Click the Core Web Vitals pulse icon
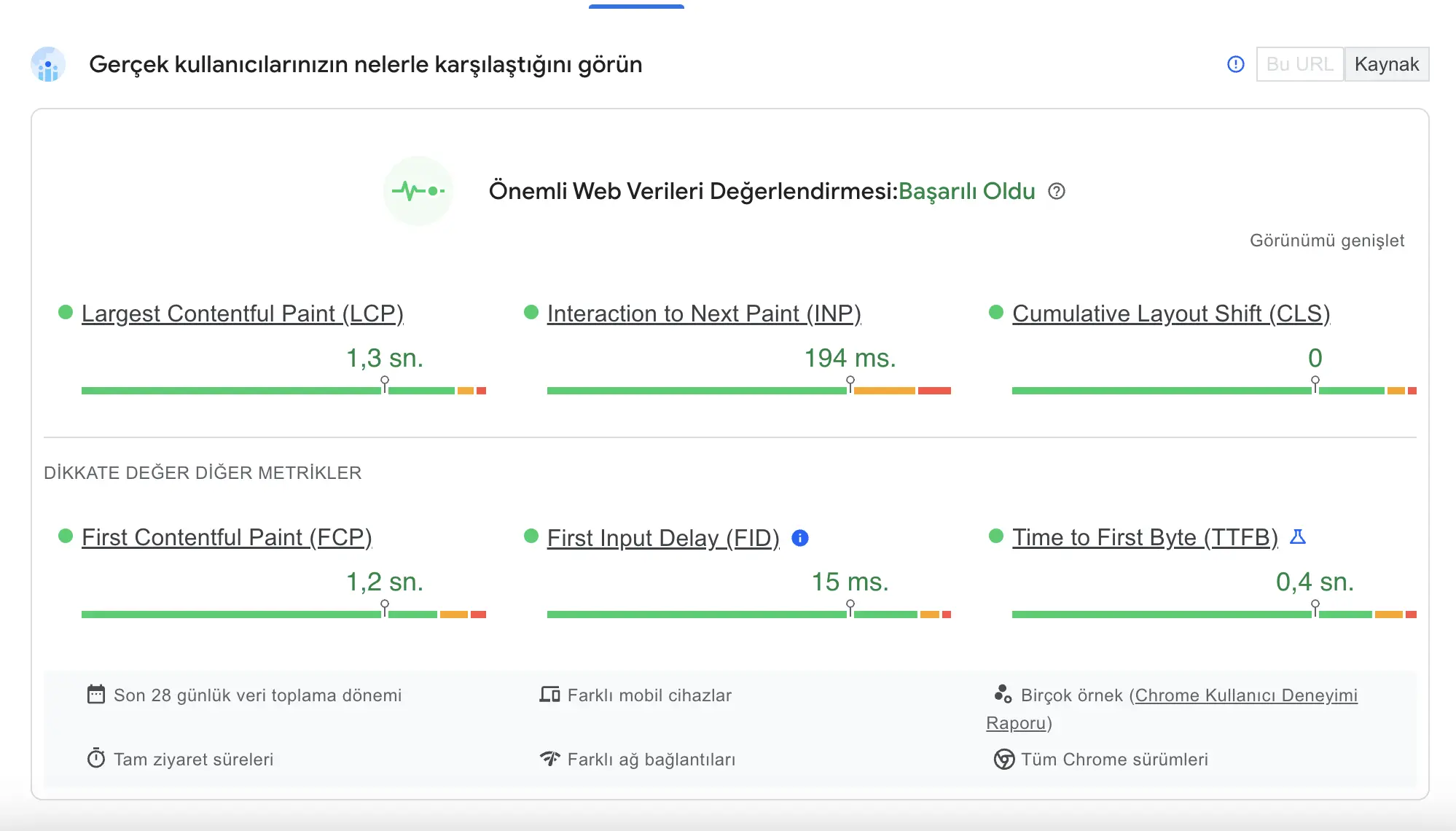Screen dimensions: 1456x831 (x=418, y=191)
